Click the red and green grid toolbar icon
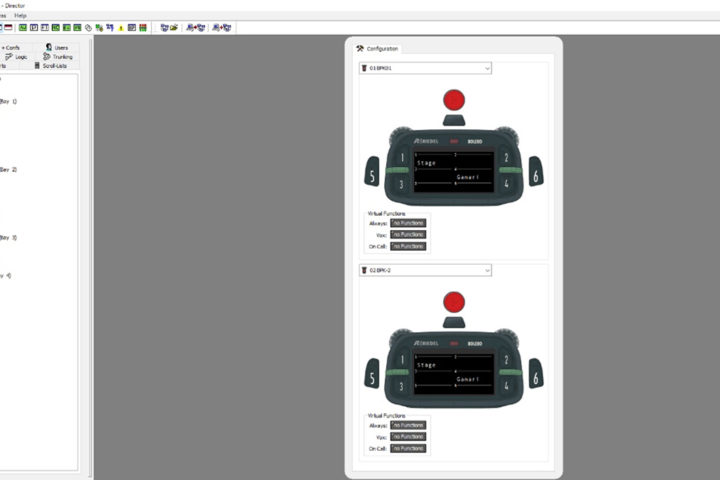Image resolution: width=720 pixels, height=480 pixels. (143, 28)
